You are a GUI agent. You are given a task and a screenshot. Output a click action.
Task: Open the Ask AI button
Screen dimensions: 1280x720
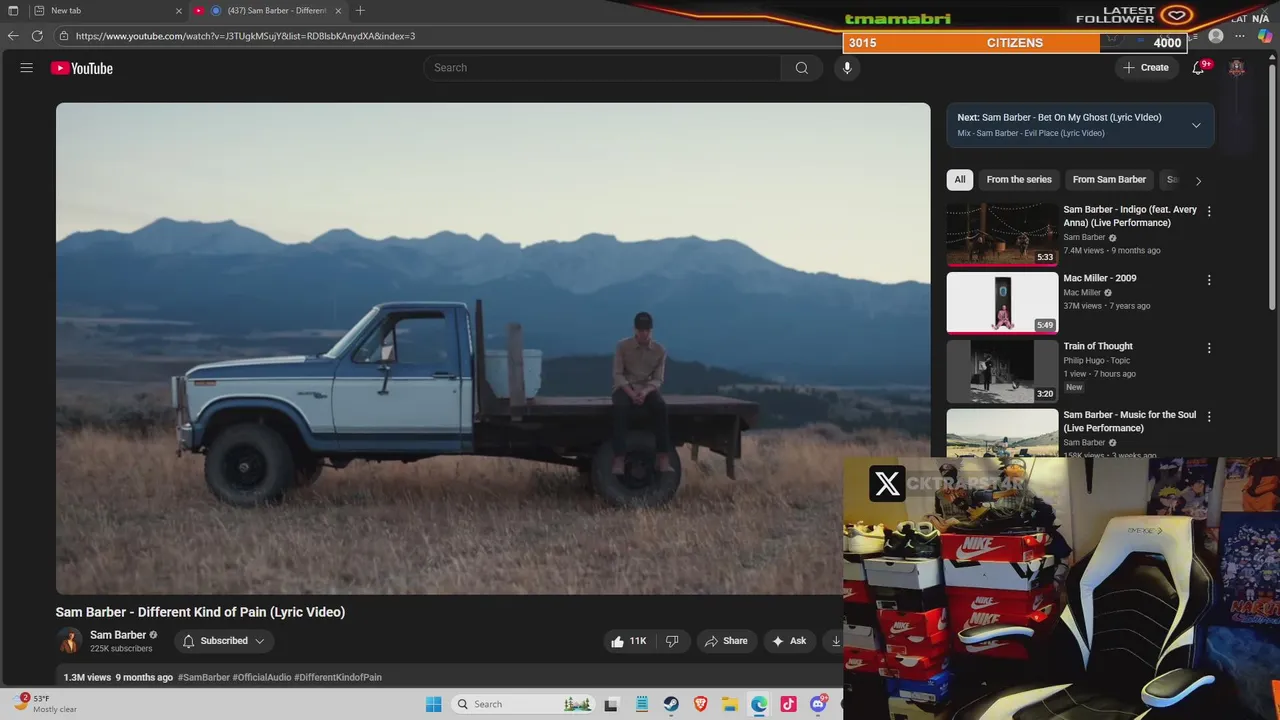789,641
